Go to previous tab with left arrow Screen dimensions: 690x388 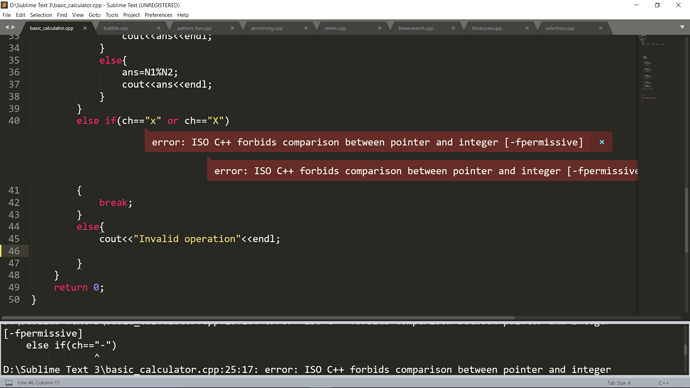[7, 27]
